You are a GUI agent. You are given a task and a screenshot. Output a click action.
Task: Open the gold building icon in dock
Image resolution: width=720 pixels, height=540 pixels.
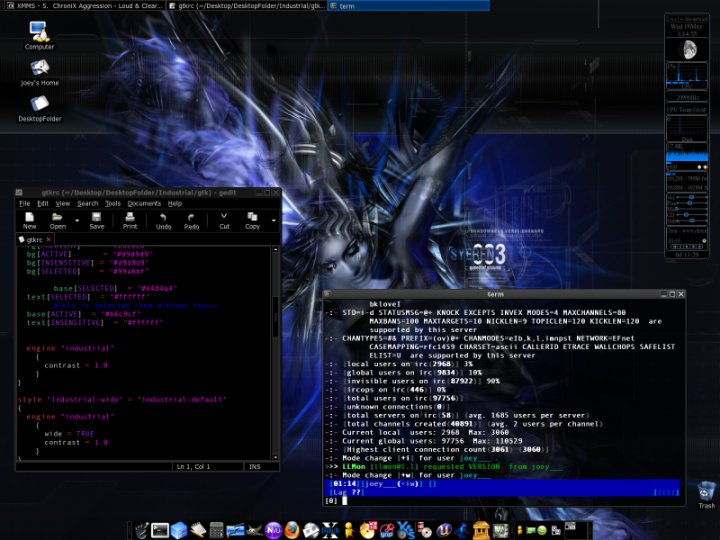(482, 530)
